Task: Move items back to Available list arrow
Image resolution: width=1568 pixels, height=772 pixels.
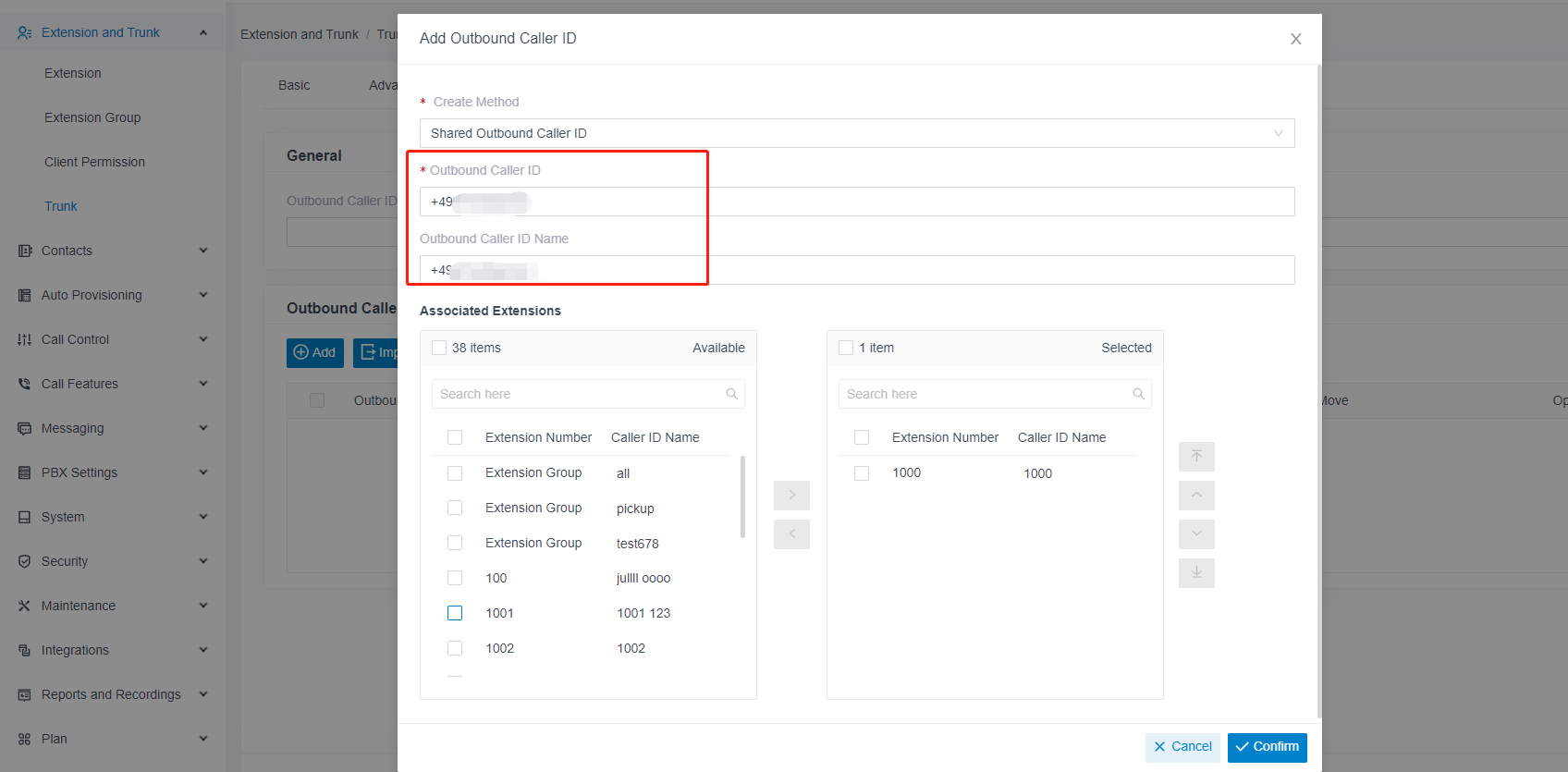Action: tap(791, 534)
